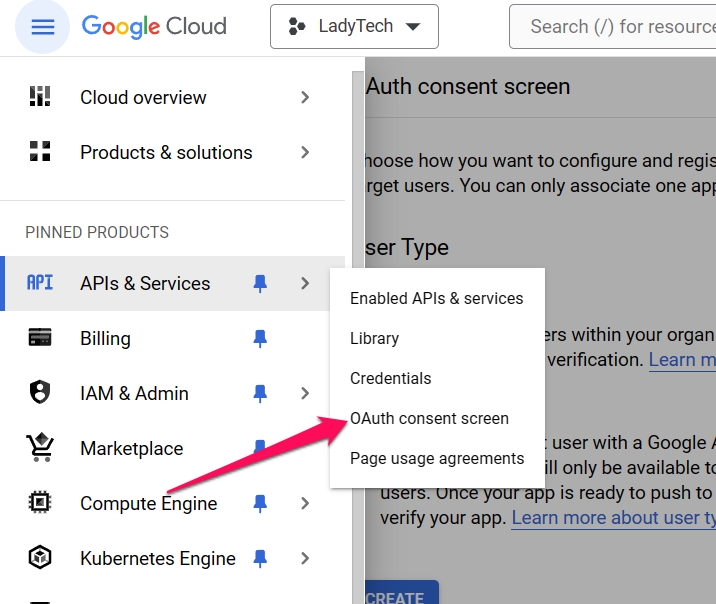Click the LadyTech project hexagon icon
The width and height of the screenshot is (716, 604).
(297, 26)
